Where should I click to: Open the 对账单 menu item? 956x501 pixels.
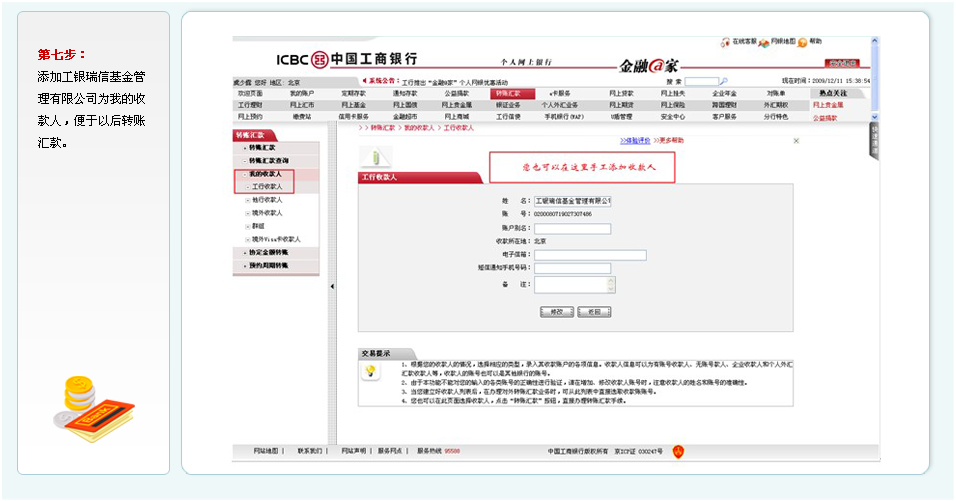776,94
